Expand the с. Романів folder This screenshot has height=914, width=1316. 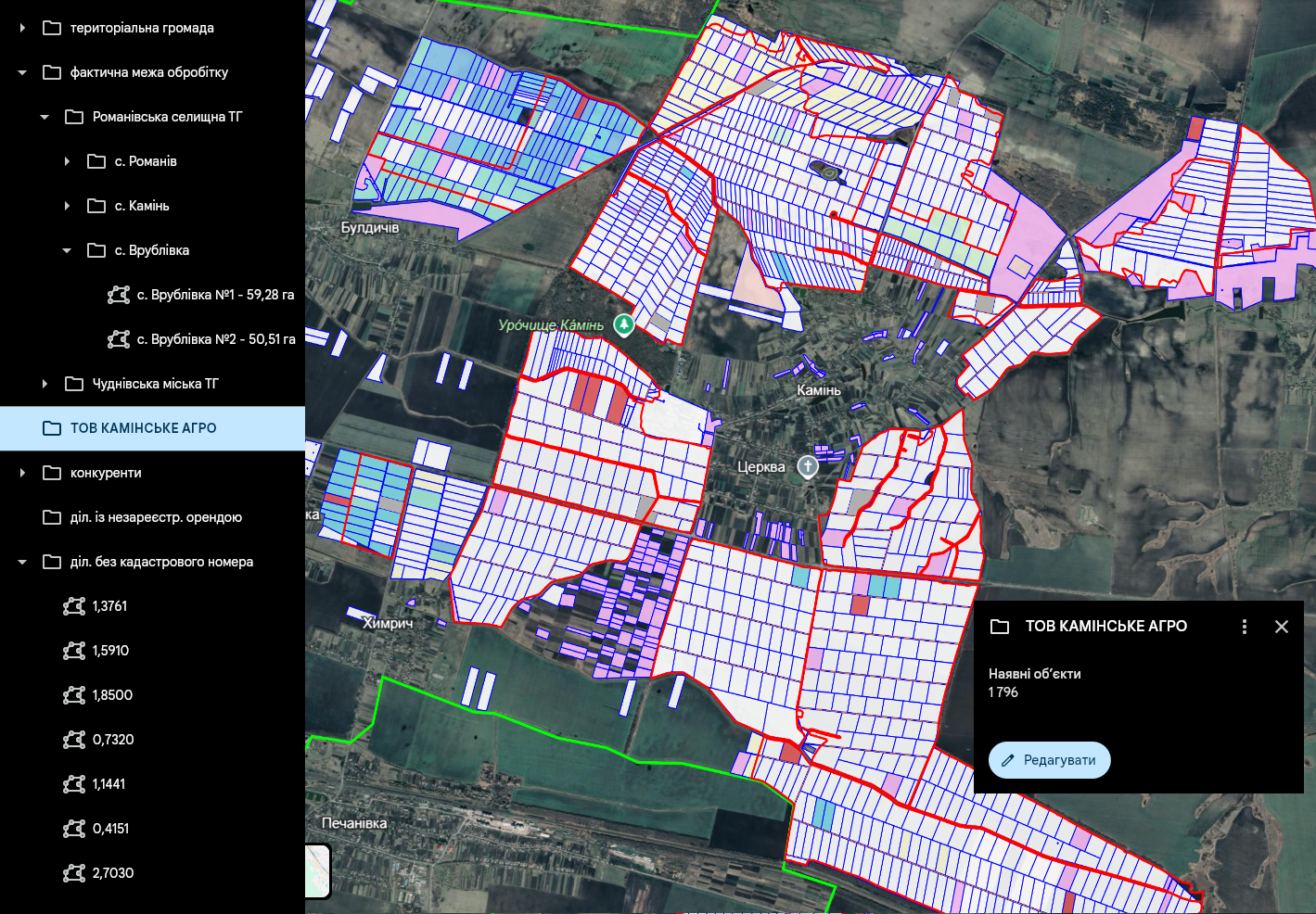(67, 161)
